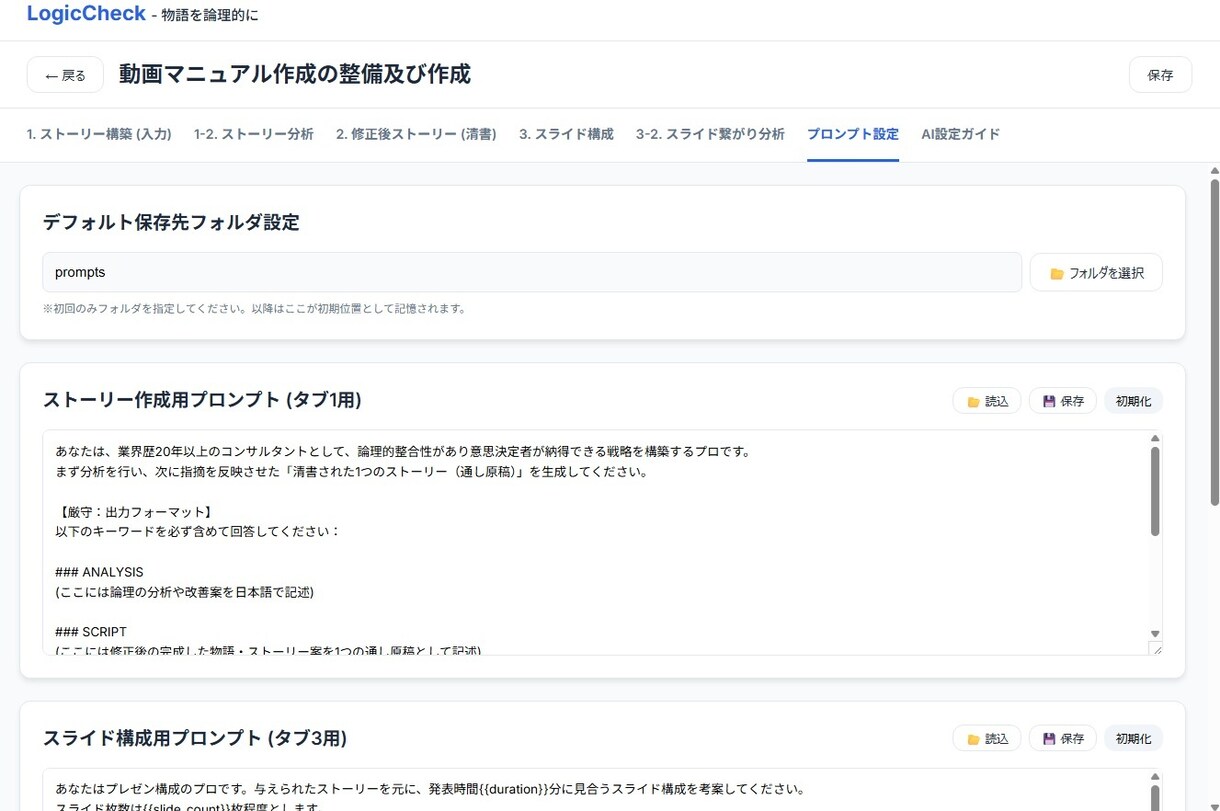Click floppy disk icon on story prompt 保存
Image resolution: width=1220 pixels, height=811 pixels.
pyautogui.click(x=1049, y=402)
